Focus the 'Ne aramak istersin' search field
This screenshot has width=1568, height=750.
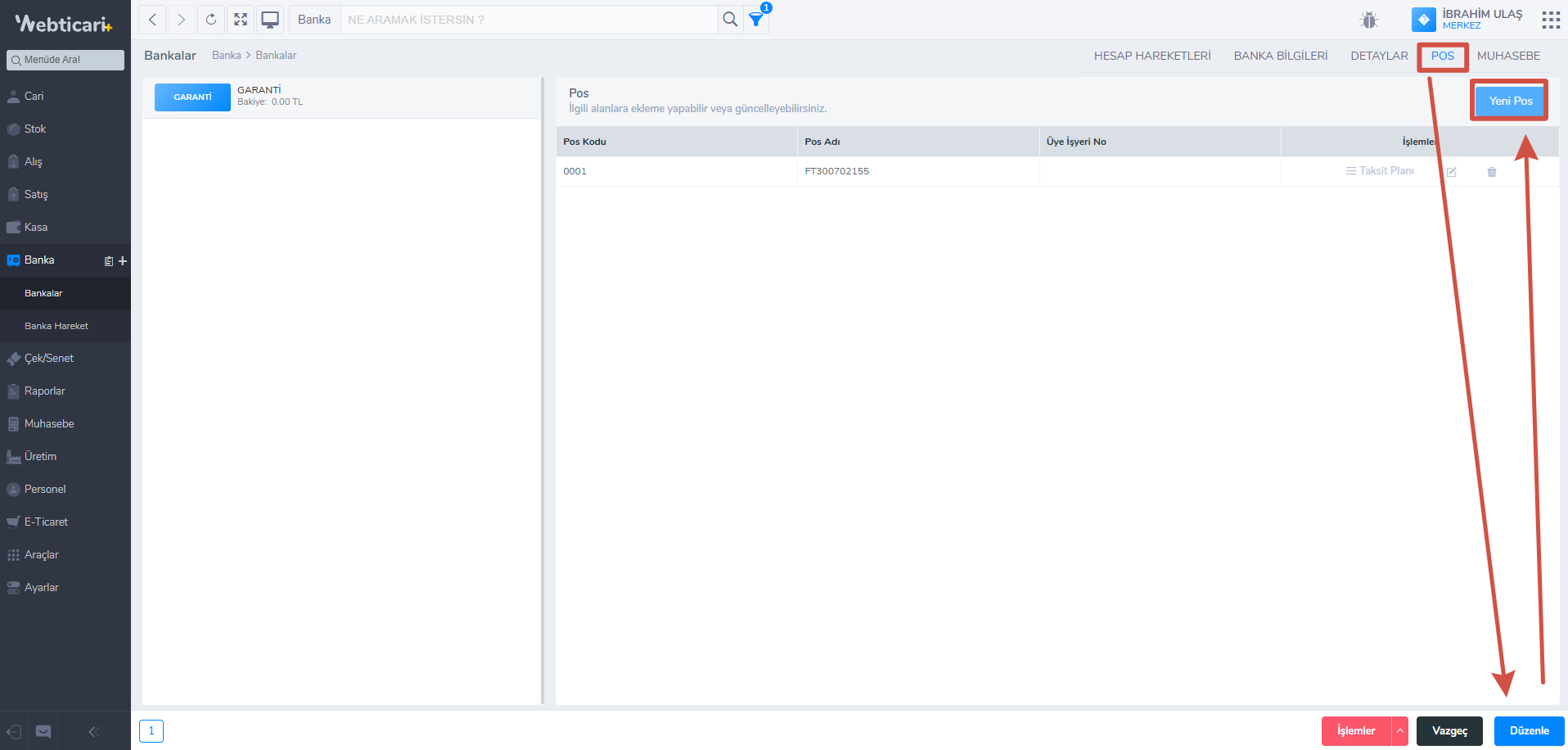(x=528, y=20)
